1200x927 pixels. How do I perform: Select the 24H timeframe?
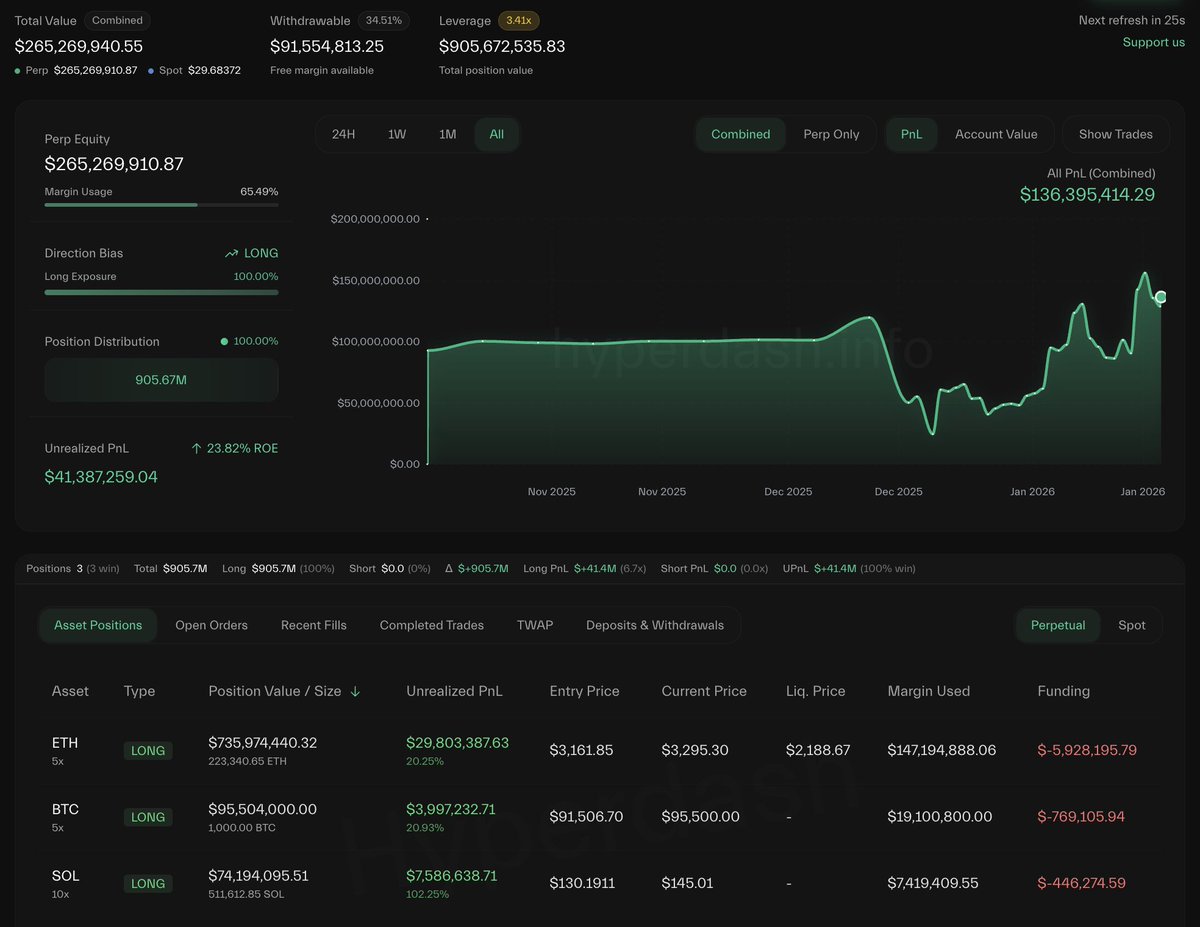pyautogui.click(x=343, y=133)
